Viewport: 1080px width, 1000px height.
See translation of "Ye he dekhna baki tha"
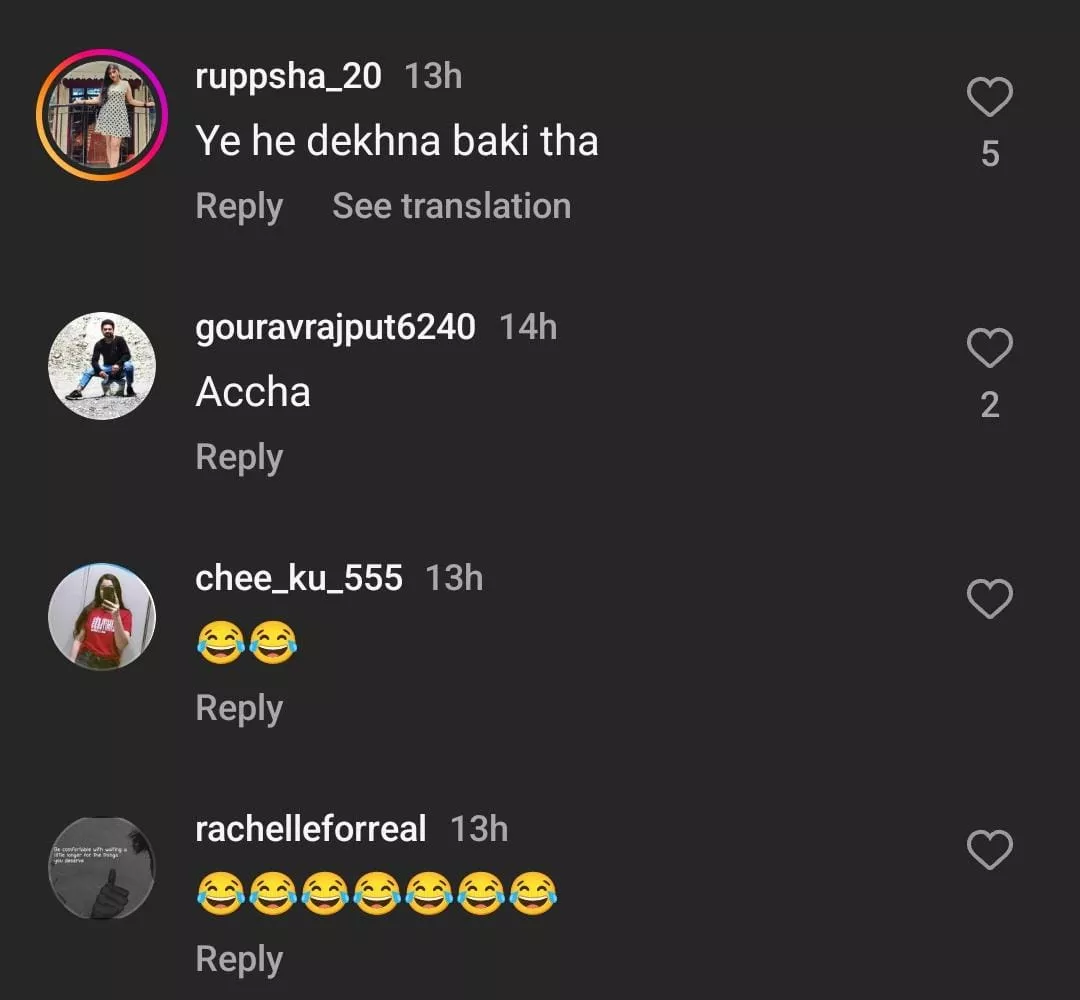[x=451, y=207]
